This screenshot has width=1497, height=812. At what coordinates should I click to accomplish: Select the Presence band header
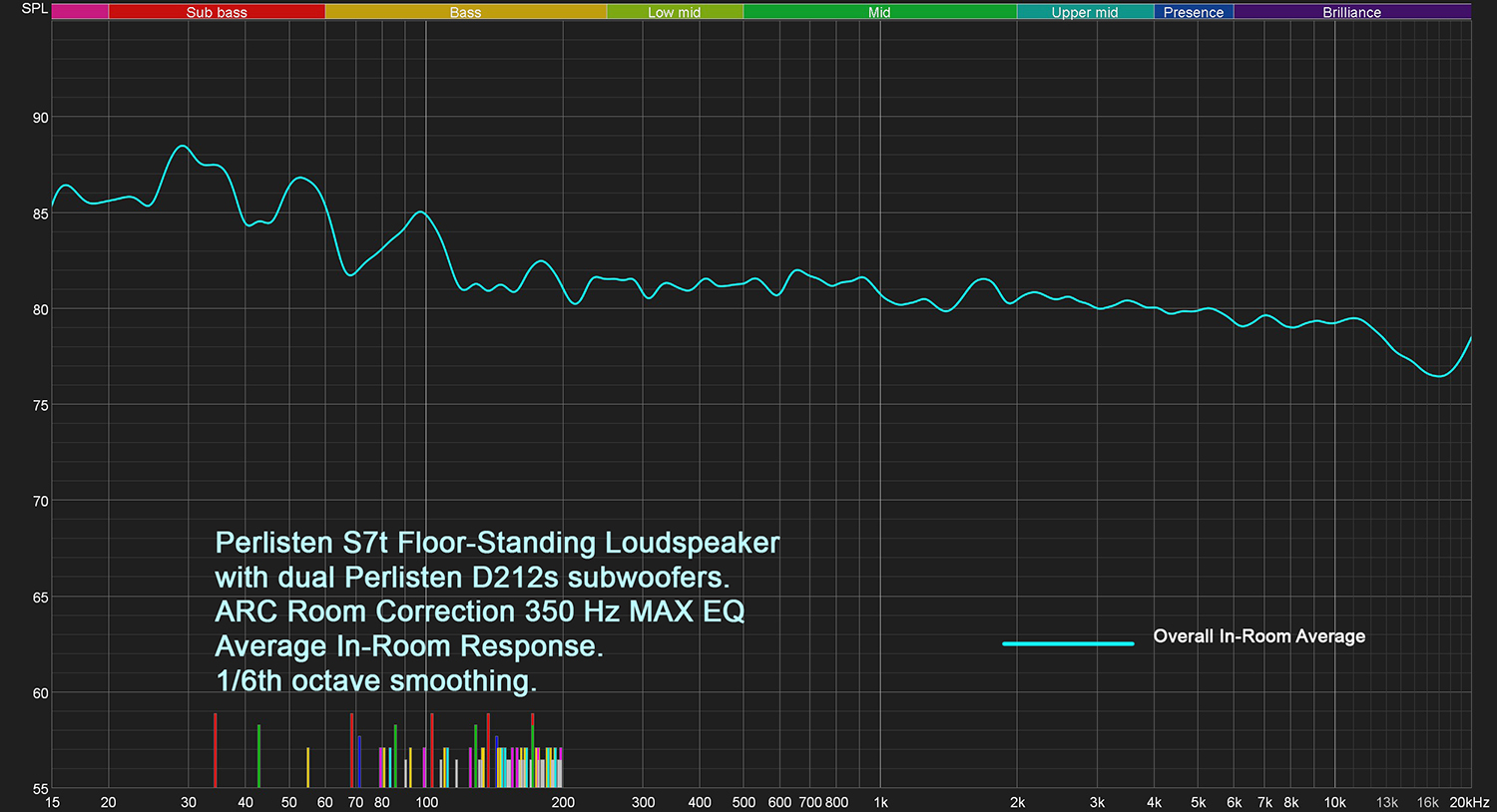[x=1194, y=12]
